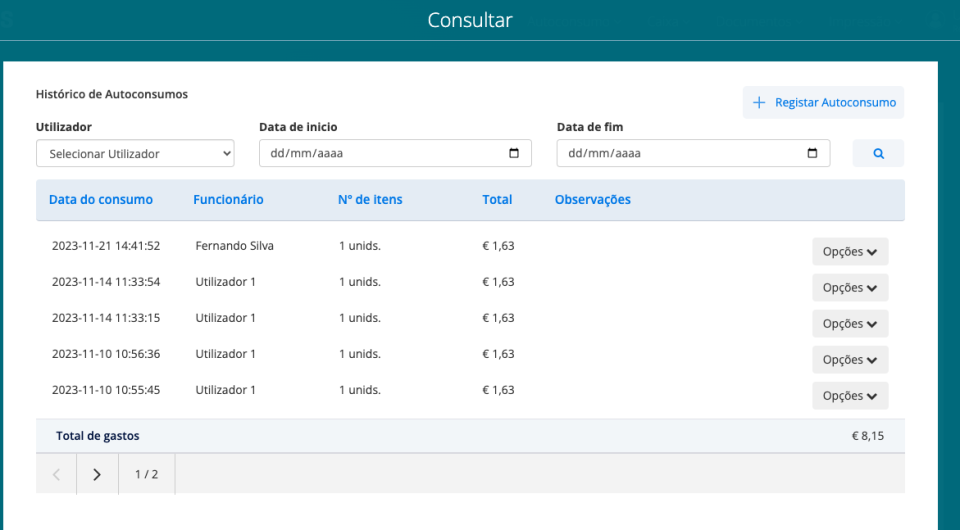Click into the Data de fim date field

678,153
